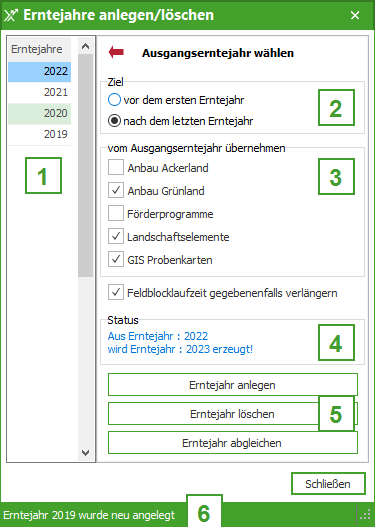Select harvest year 2021 in list
This screenshot has height=527, width=375.
[40, 92]
